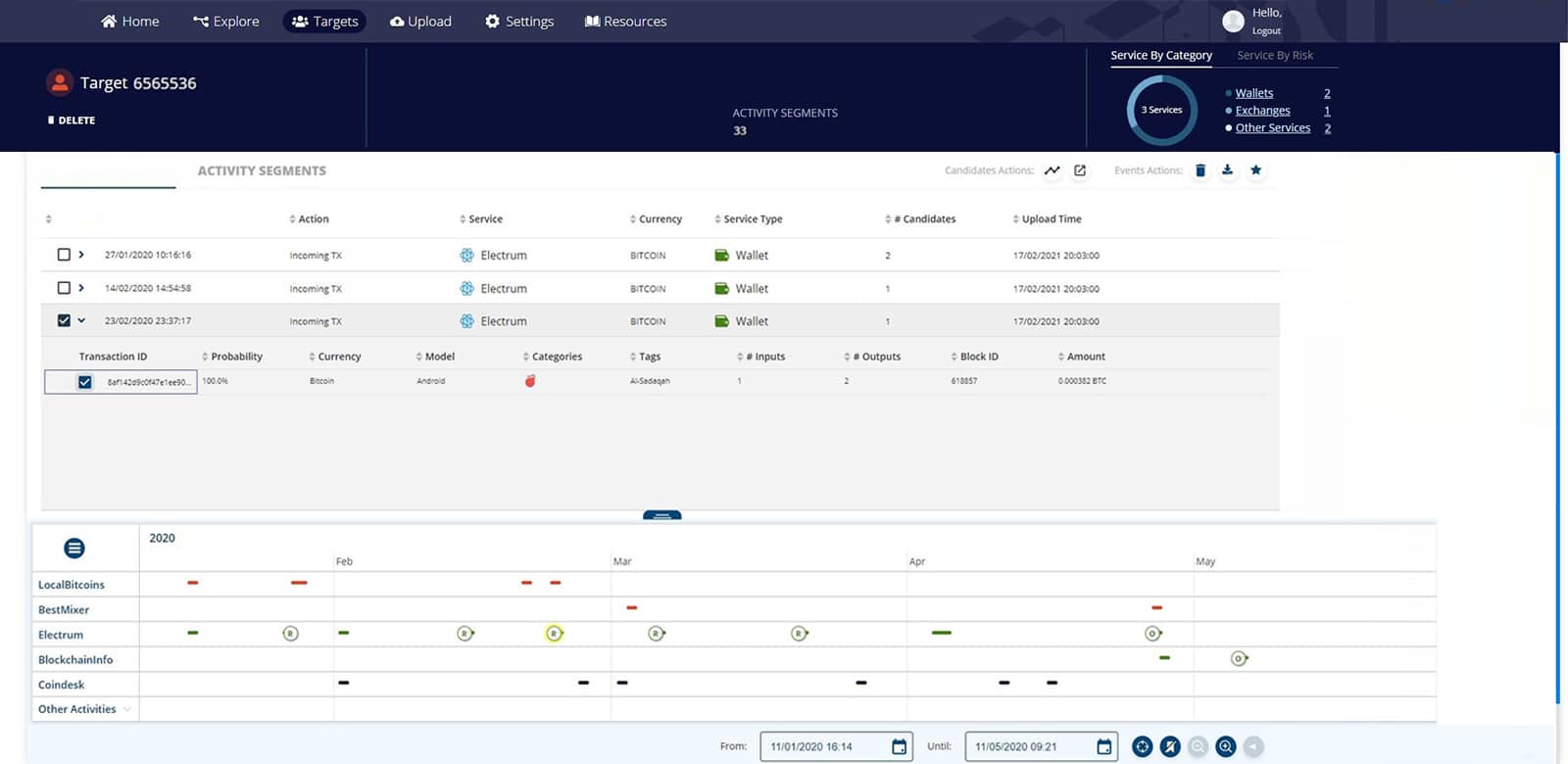
Task: Click the LocalBitcoins timeline row label
Action: click(x=72, y=585)
